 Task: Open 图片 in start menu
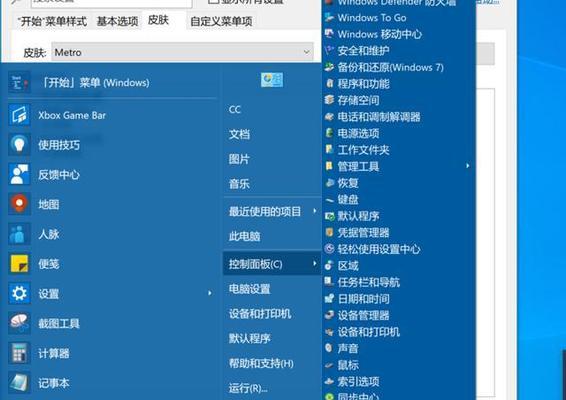239,159
